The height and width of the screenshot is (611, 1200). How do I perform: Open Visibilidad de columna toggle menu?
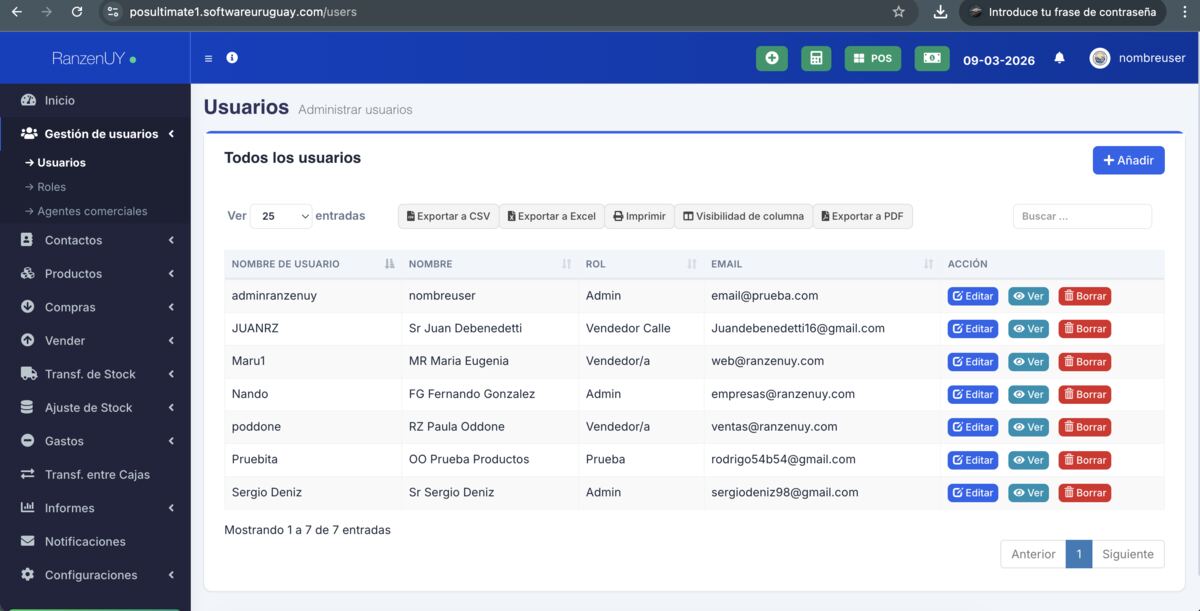743,216
